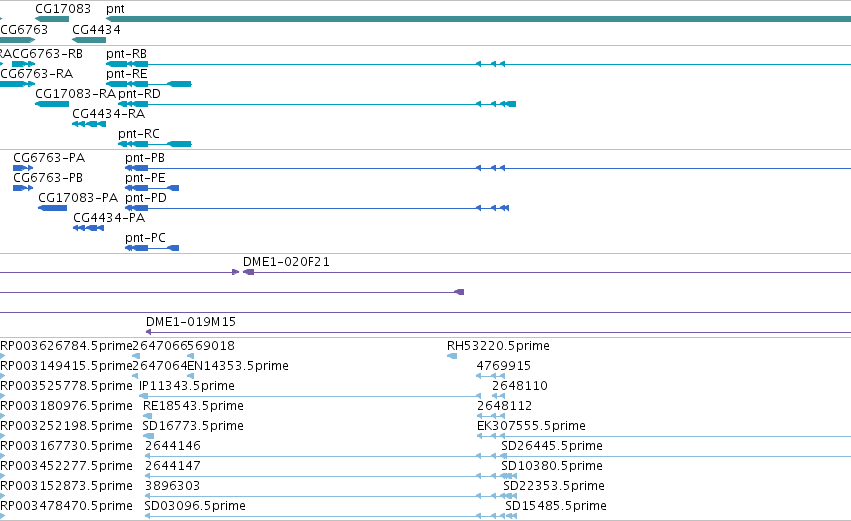Select the pnt gene label

tap(115, 9)
